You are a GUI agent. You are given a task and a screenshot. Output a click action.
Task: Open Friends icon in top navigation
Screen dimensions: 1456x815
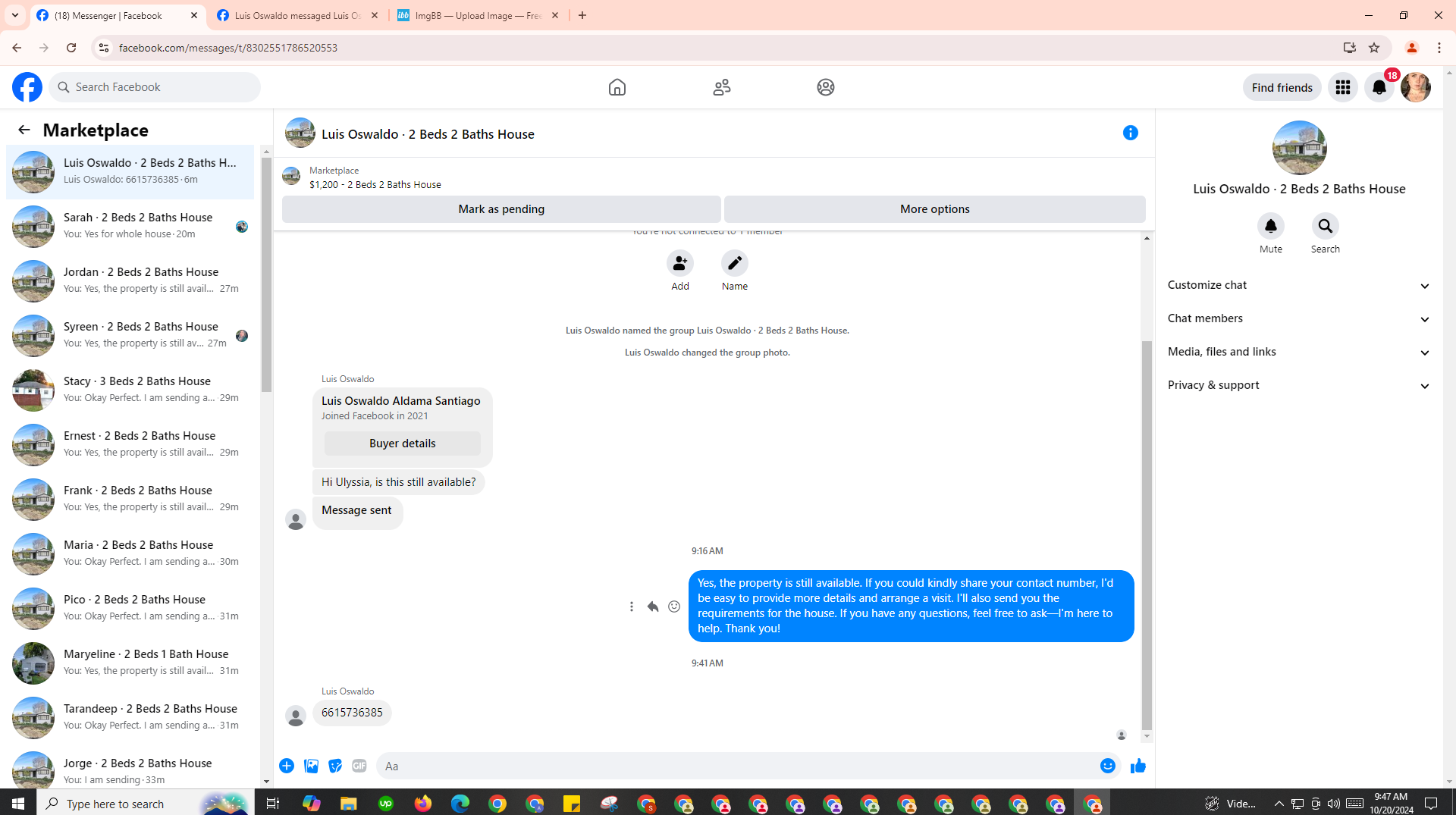(x=721, y=87)
